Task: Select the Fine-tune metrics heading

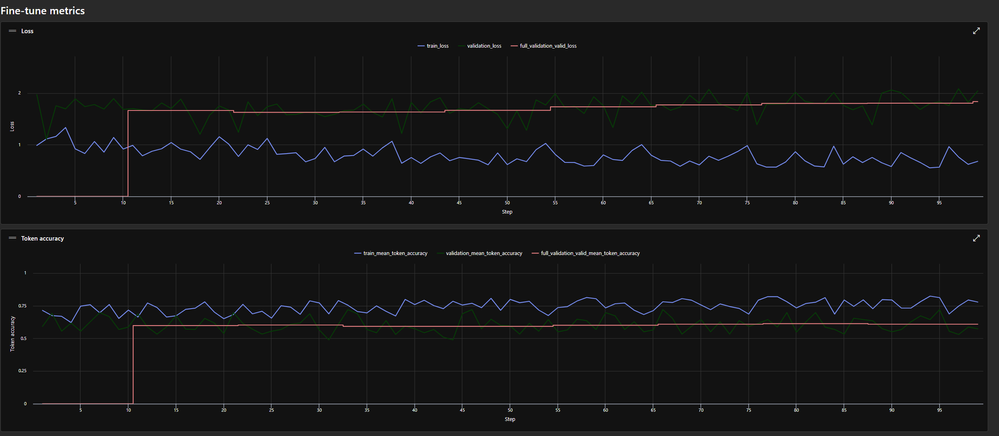Action: click(x=42, y=11)
